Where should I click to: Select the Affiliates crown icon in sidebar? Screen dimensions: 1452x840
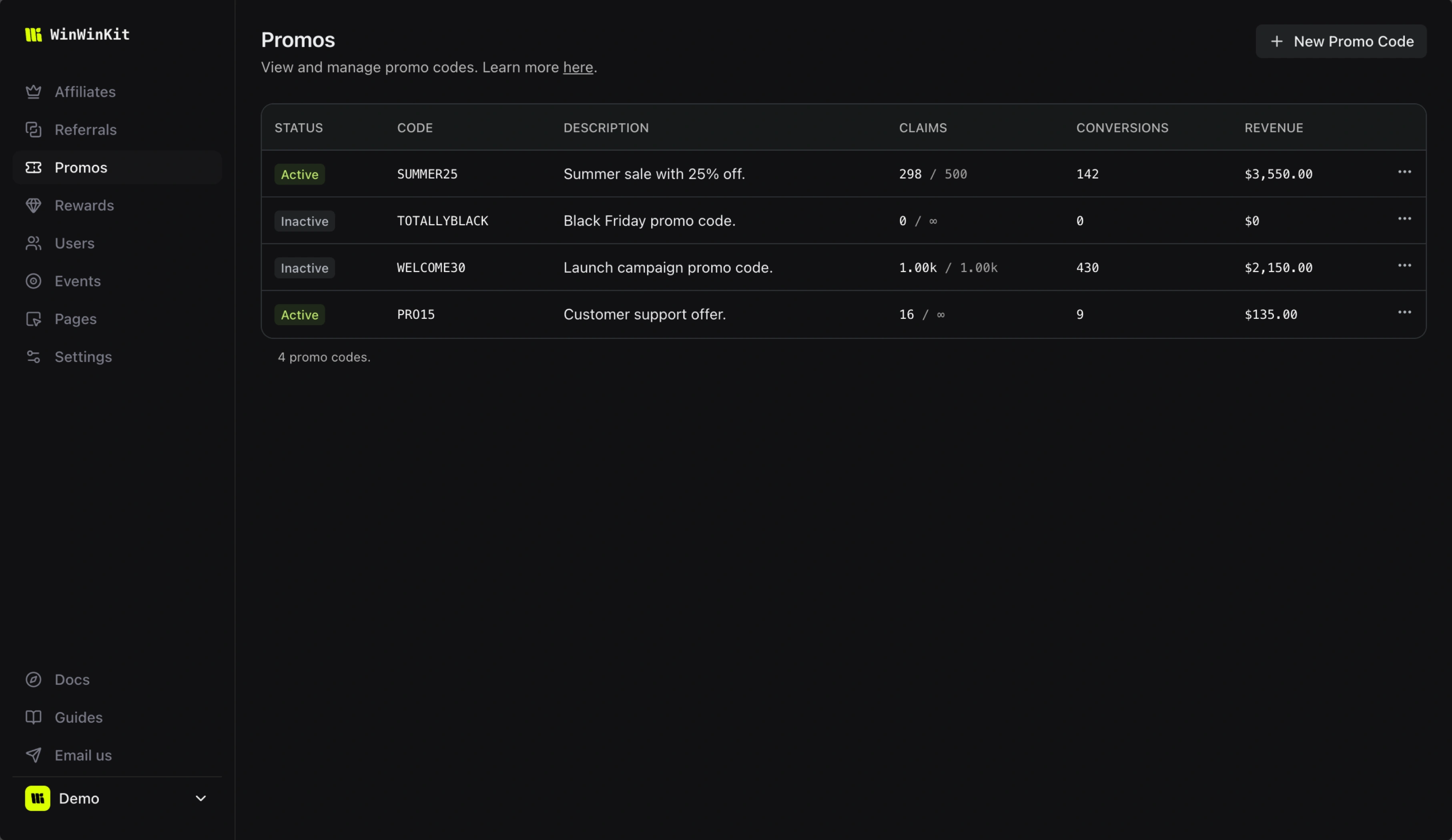point(34,92)
